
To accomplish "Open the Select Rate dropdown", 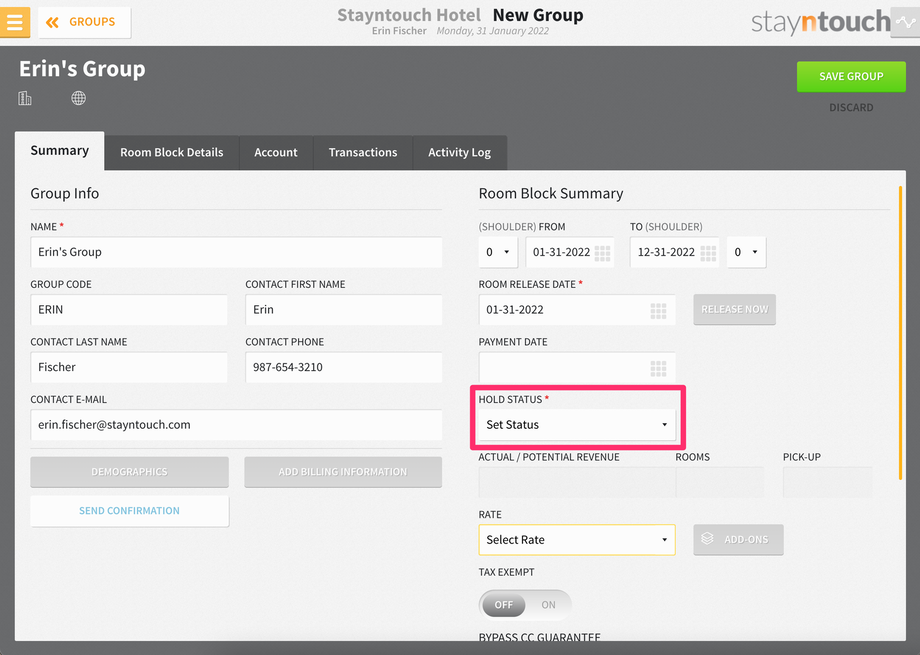I will coord(577,540).
